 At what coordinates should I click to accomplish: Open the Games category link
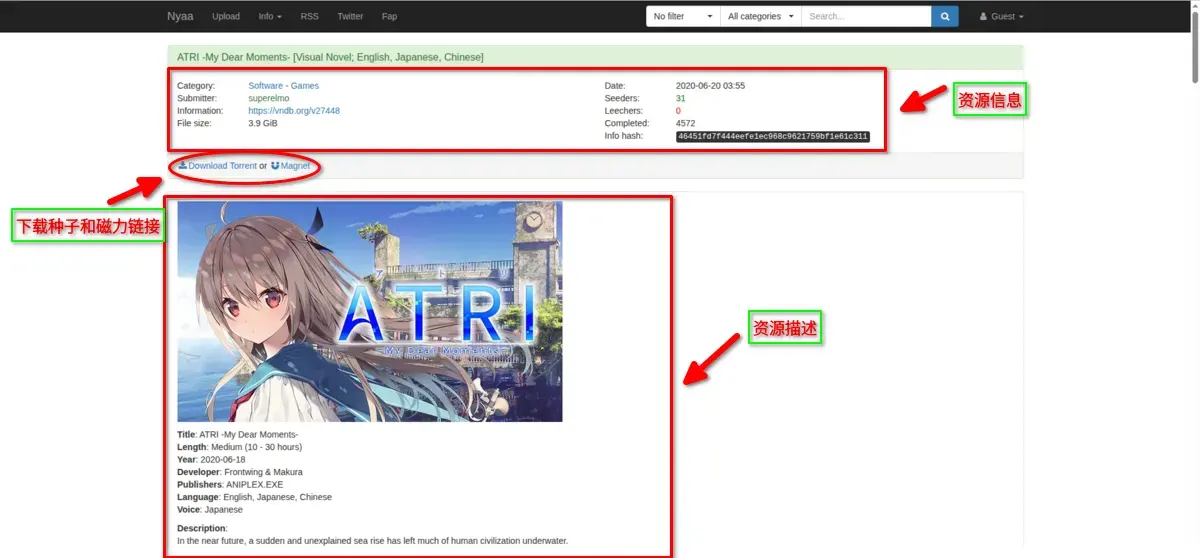304,86
